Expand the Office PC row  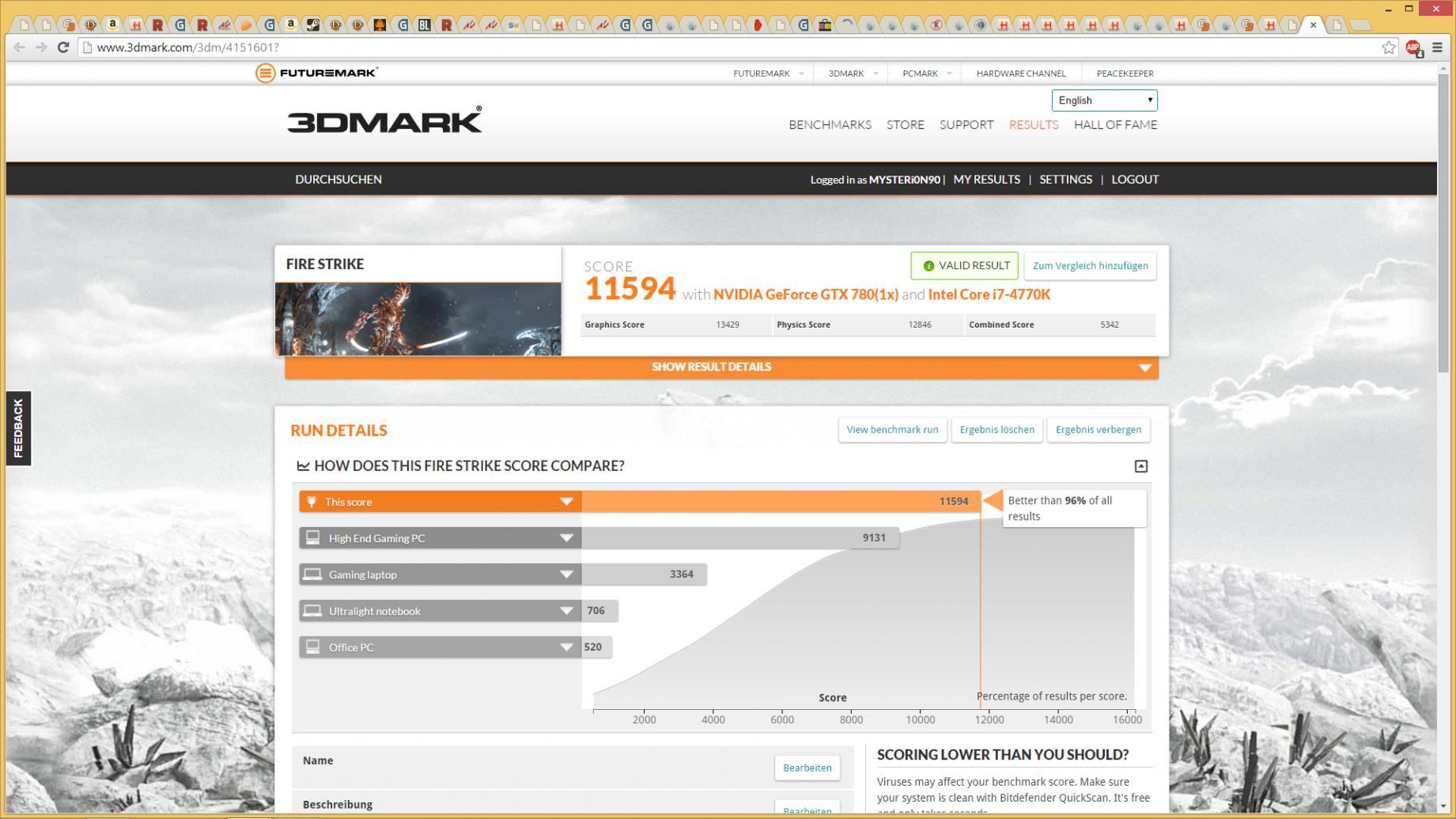point(566,647)
